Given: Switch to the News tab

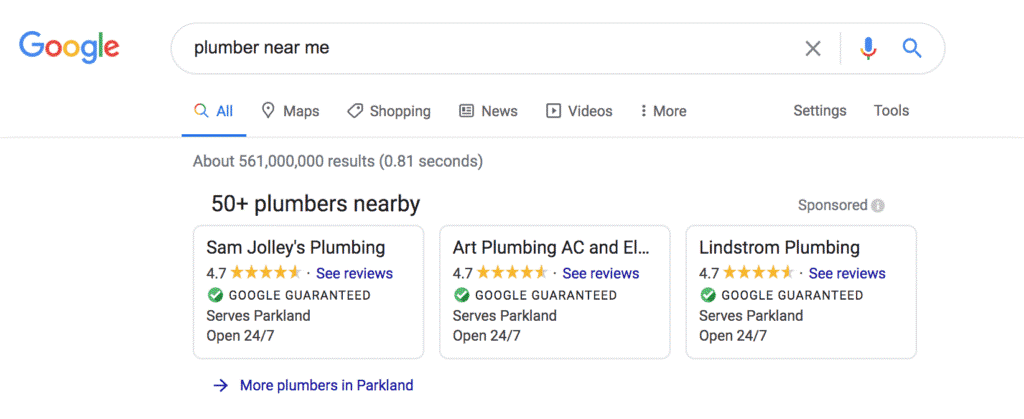Looking at the screenshot, I should 488,111.
